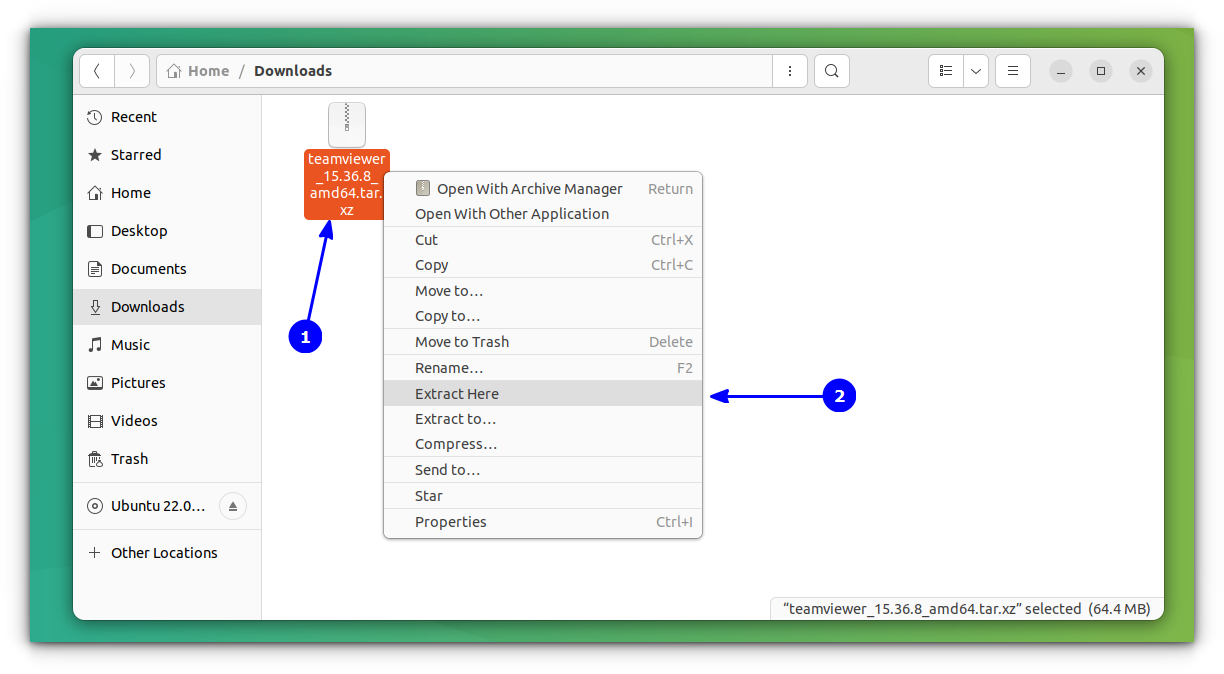The width and height of the screenshot is (1224, 674).
Task: Open search with the magnifier icon
Action: [x=832, y=71]
